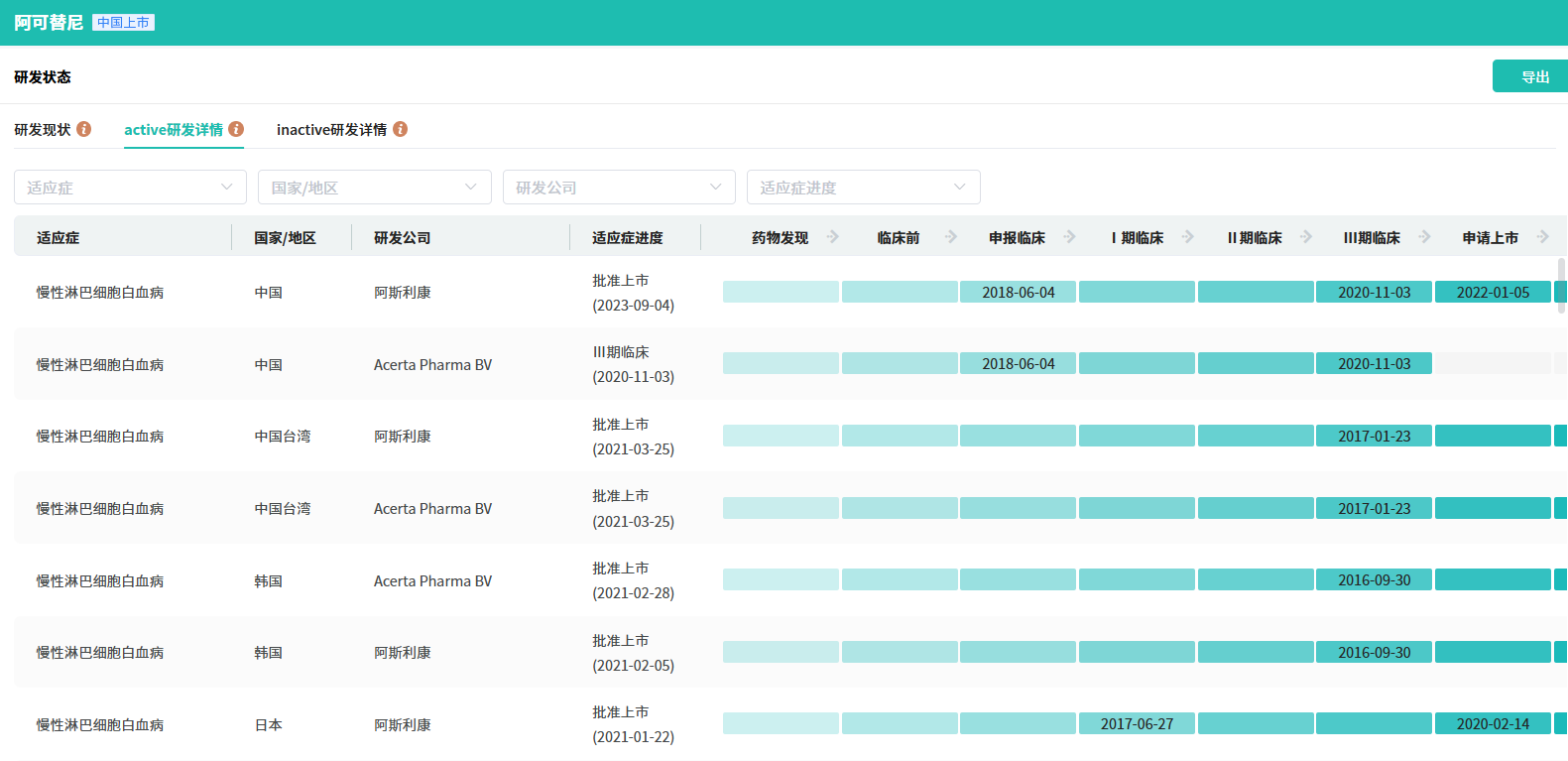Click 2017-06-27 phase I bar for Japan
Screen dimensions: 1568x761
[x=1137, y=724]
